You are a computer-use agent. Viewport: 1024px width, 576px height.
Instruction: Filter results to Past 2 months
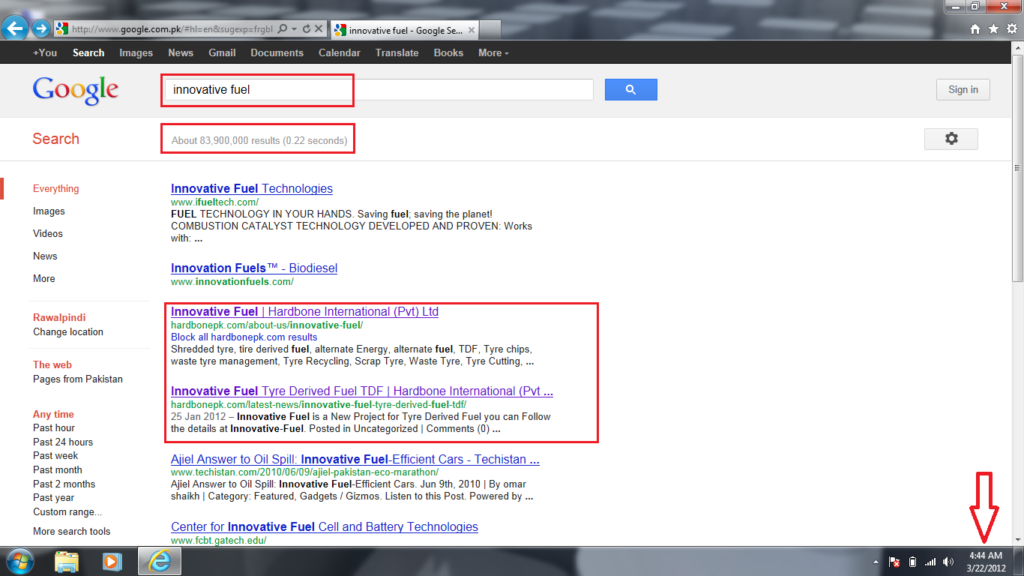point(64,484)
